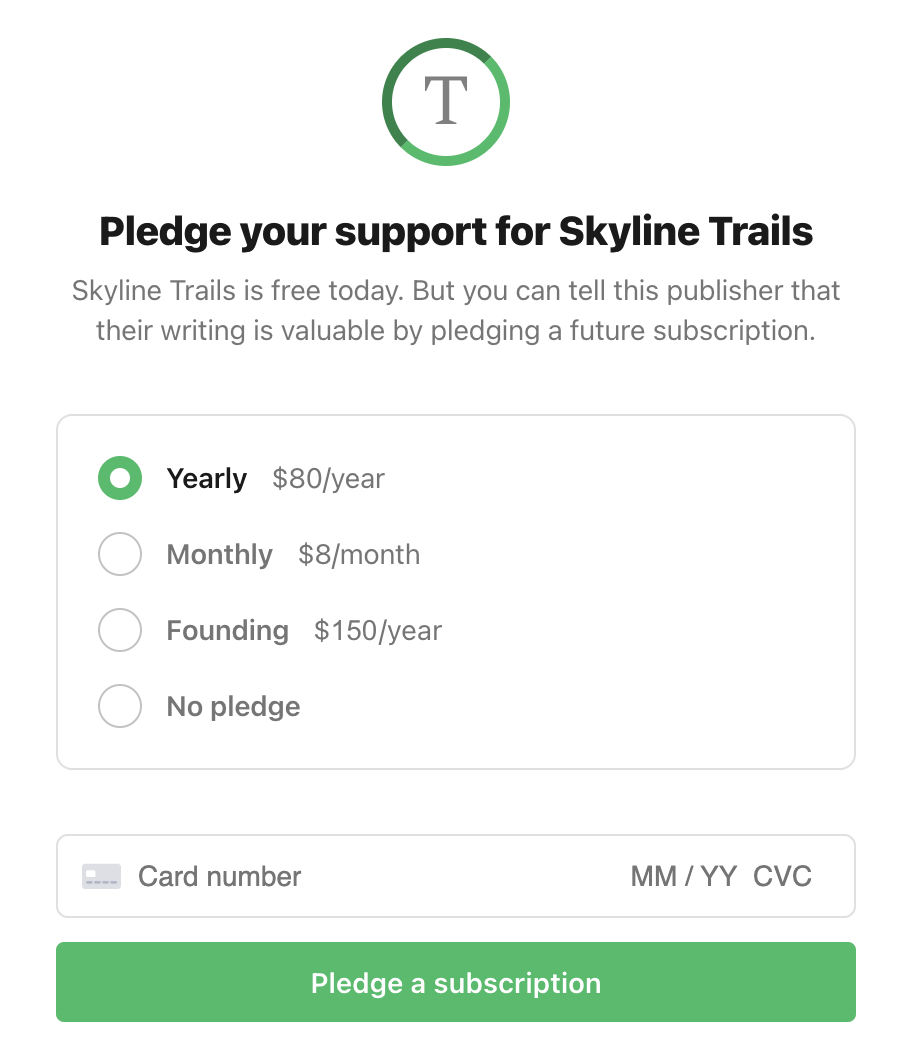The image size is (904, 1044).
Task: Select the Monthly radio button
Action: (120, 554)
